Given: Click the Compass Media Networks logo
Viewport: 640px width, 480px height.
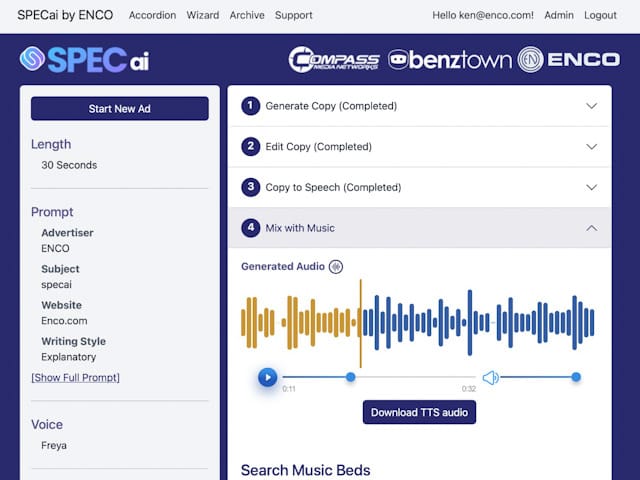Looking at the screenshot, I should click(x=334, y=60).
